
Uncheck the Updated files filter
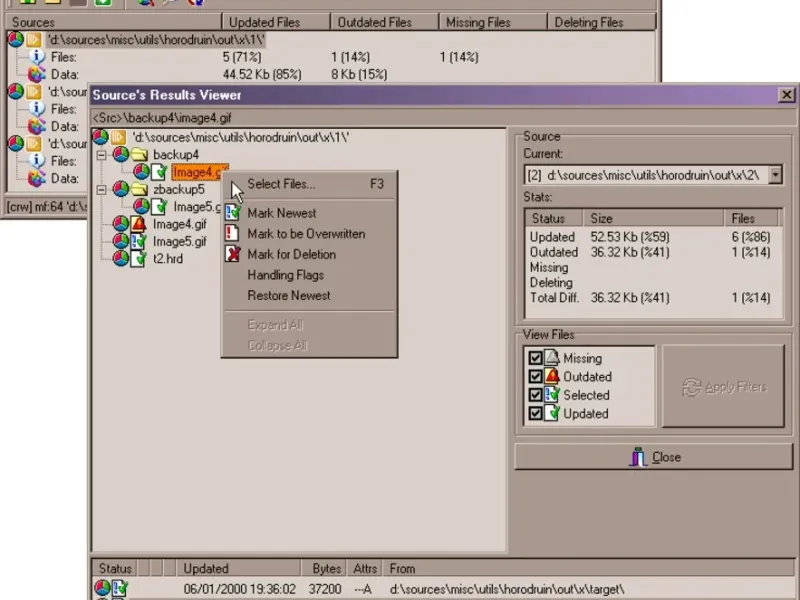(x=535, y=413)
